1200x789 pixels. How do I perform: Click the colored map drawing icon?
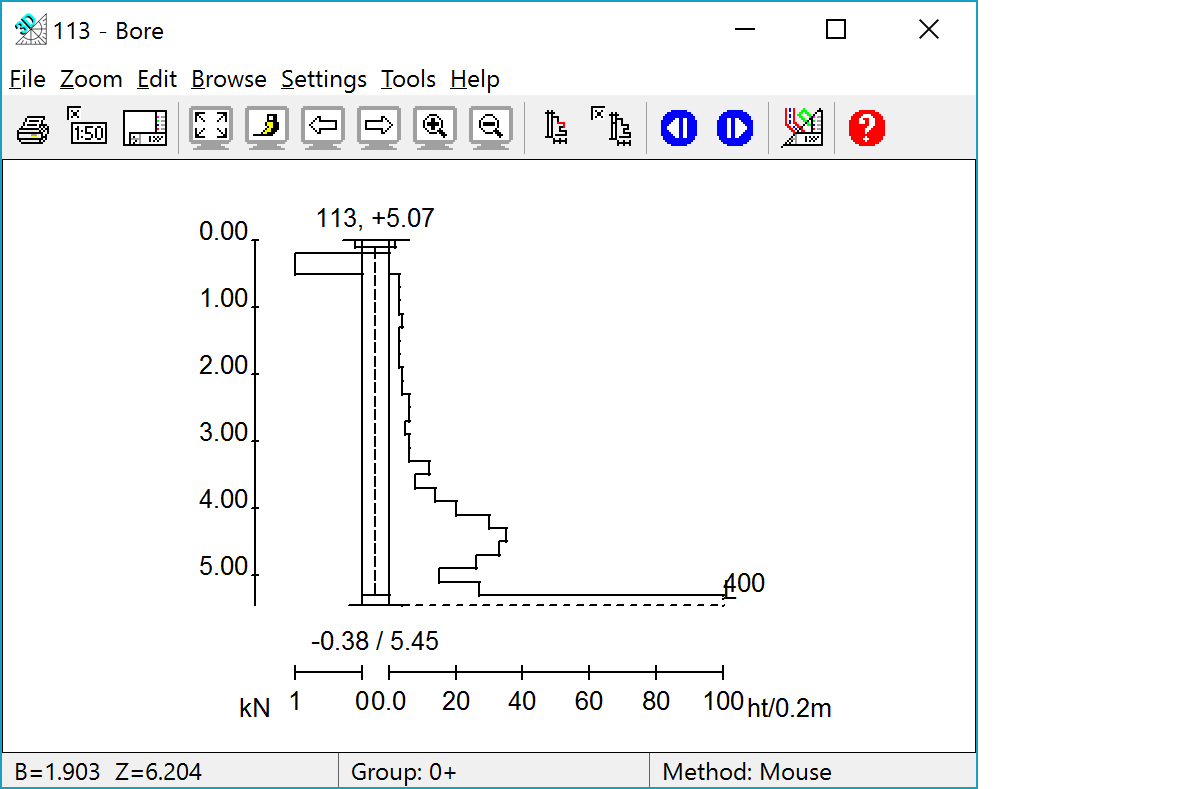(801, 128)
